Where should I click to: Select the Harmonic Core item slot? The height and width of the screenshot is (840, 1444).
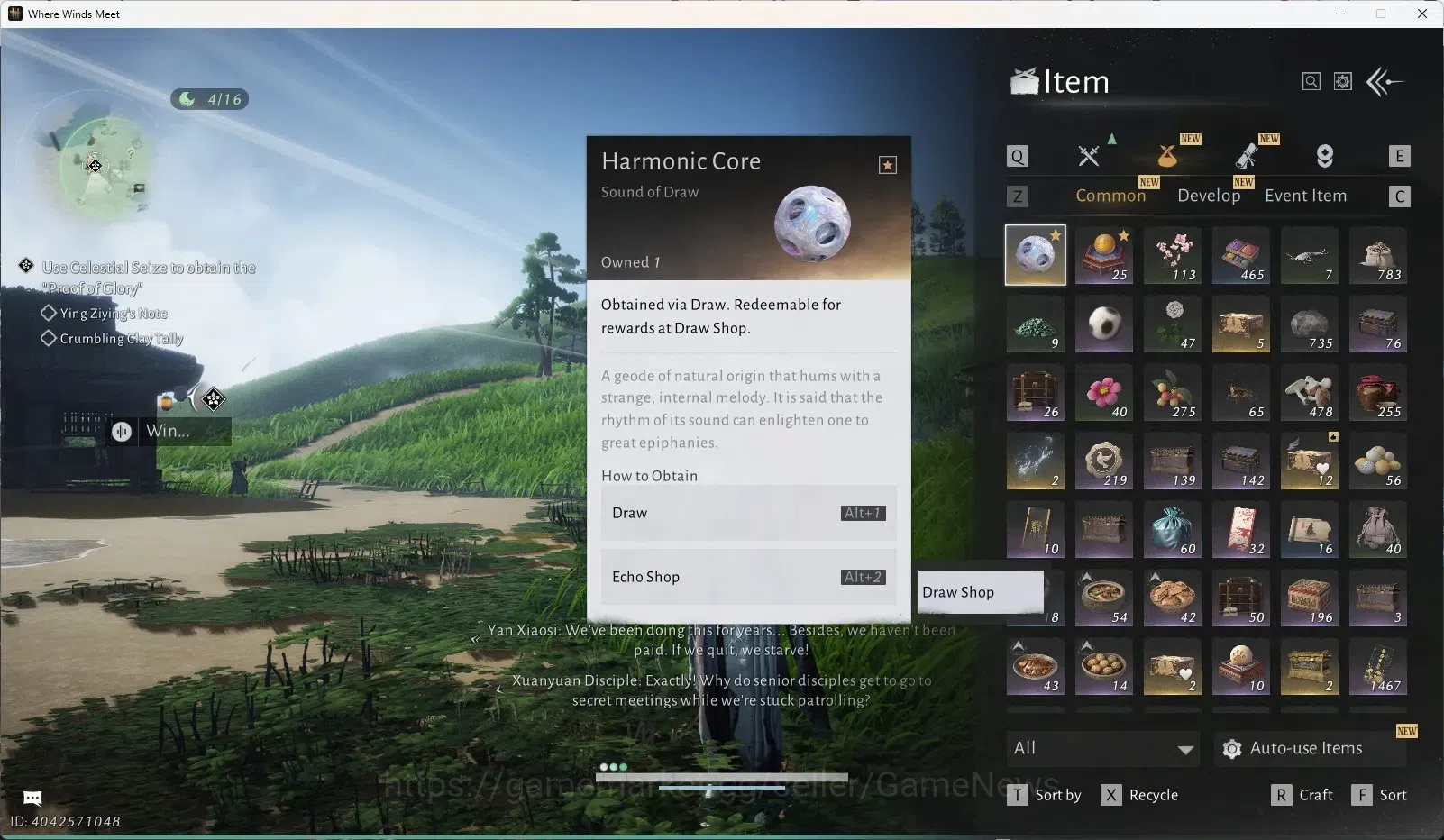(x=1036, y=255)
